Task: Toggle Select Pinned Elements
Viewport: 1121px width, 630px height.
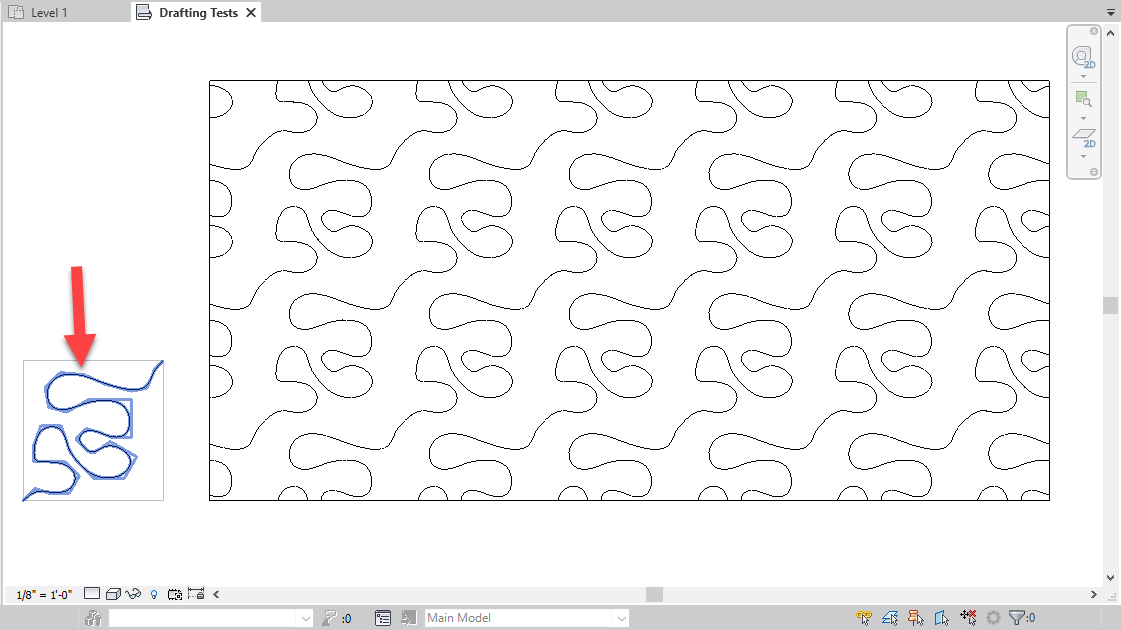Action: coord(915,617)
